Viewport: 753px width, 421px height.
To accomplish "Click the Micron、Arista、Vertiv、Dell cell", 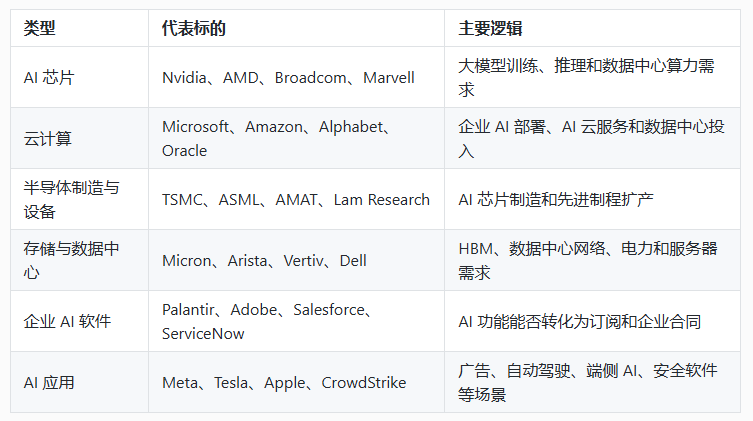I will pos(296,260).
